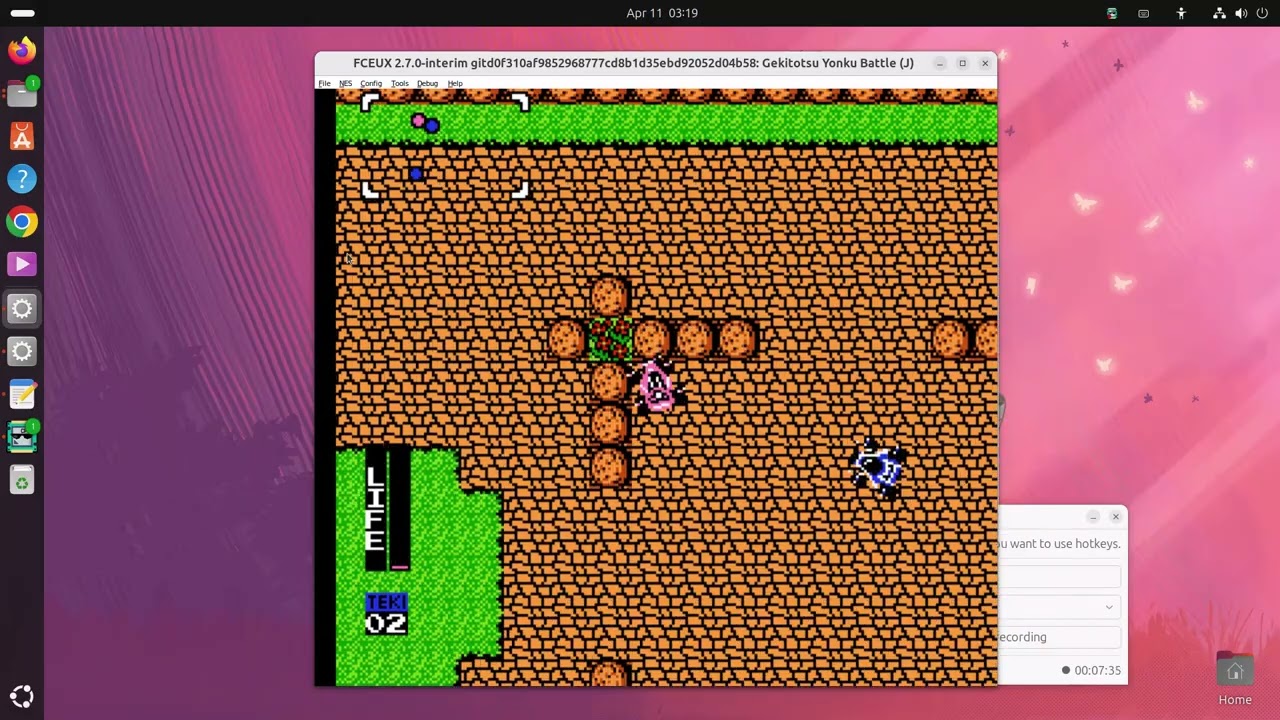Click the recording button in the recorder window
This screenshot has height=720, width=1280.
click(1060, 637)
